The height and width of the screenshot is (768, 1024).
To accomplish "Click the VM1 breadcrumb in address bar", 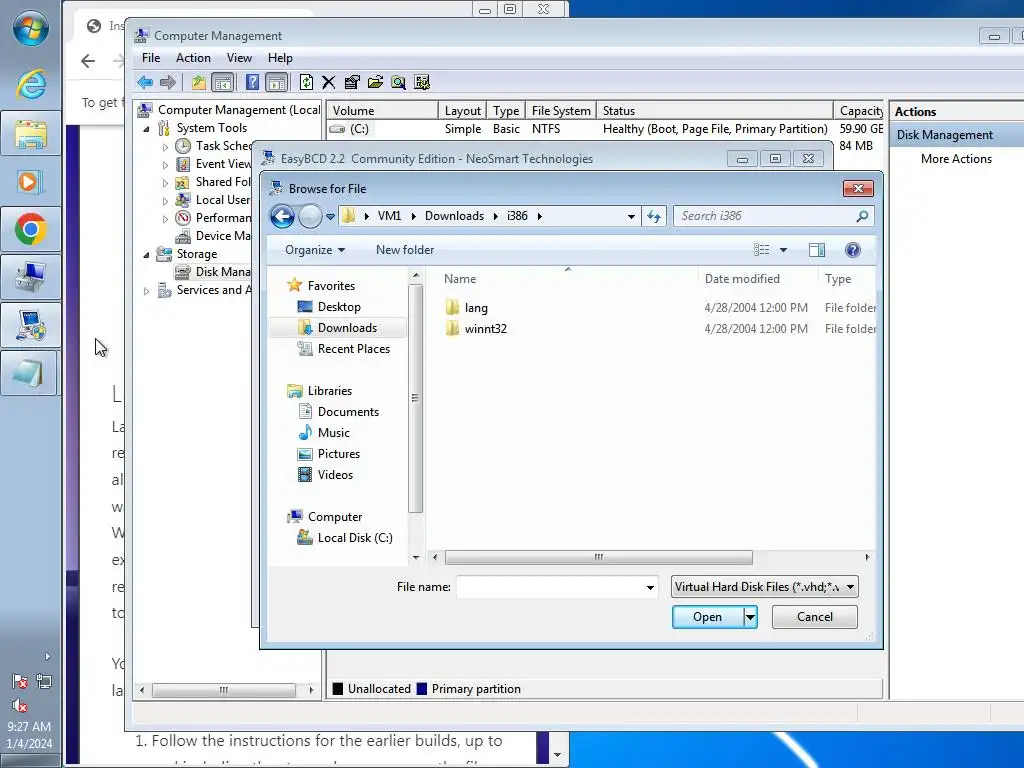I will pos(389,216).
